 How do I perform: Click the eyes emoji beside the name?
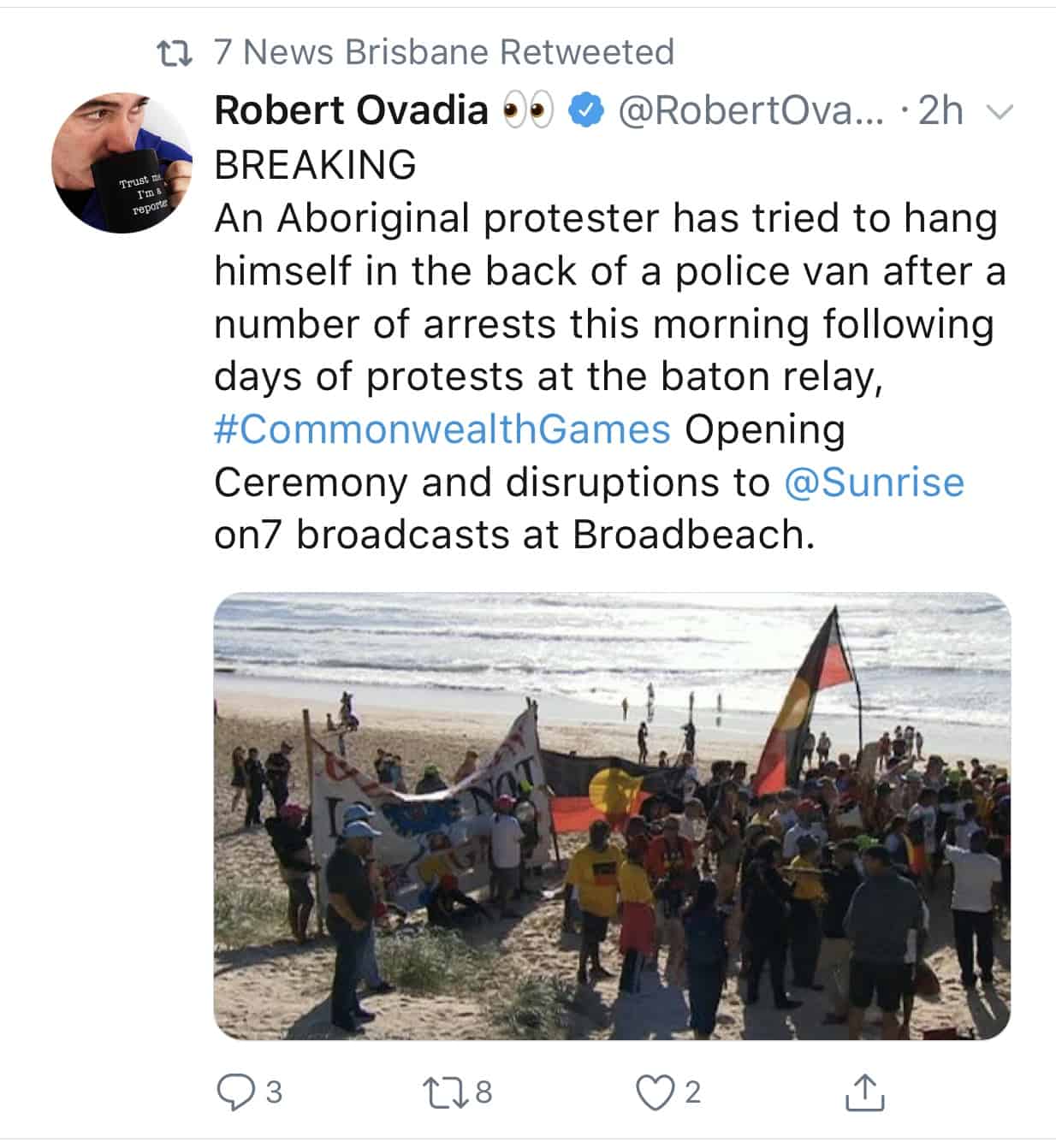pos(529,111)
